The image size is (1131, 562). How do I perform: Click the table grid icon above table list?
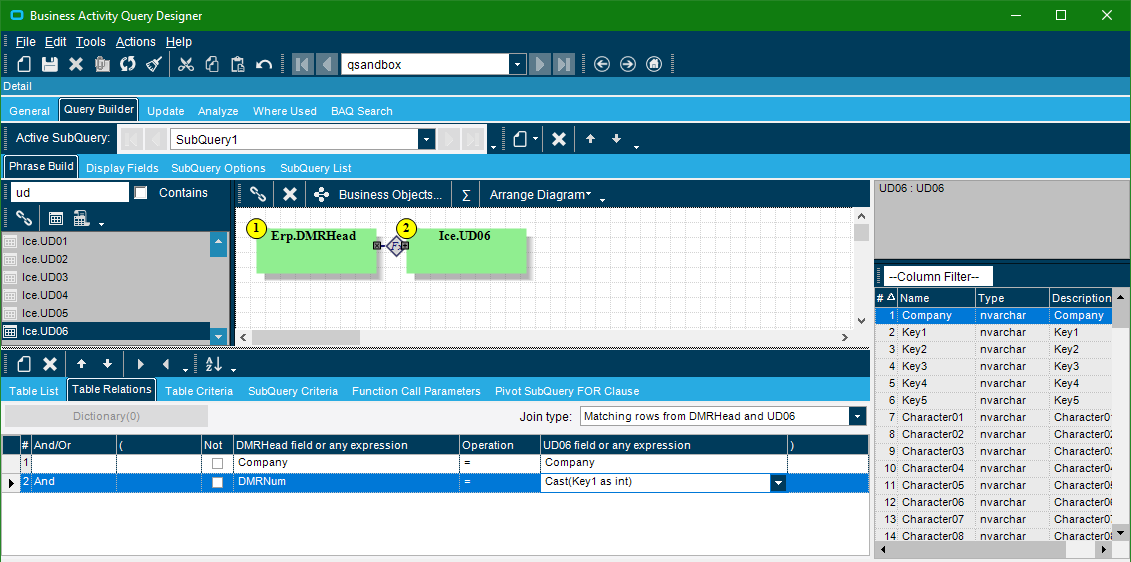[56, 218]
